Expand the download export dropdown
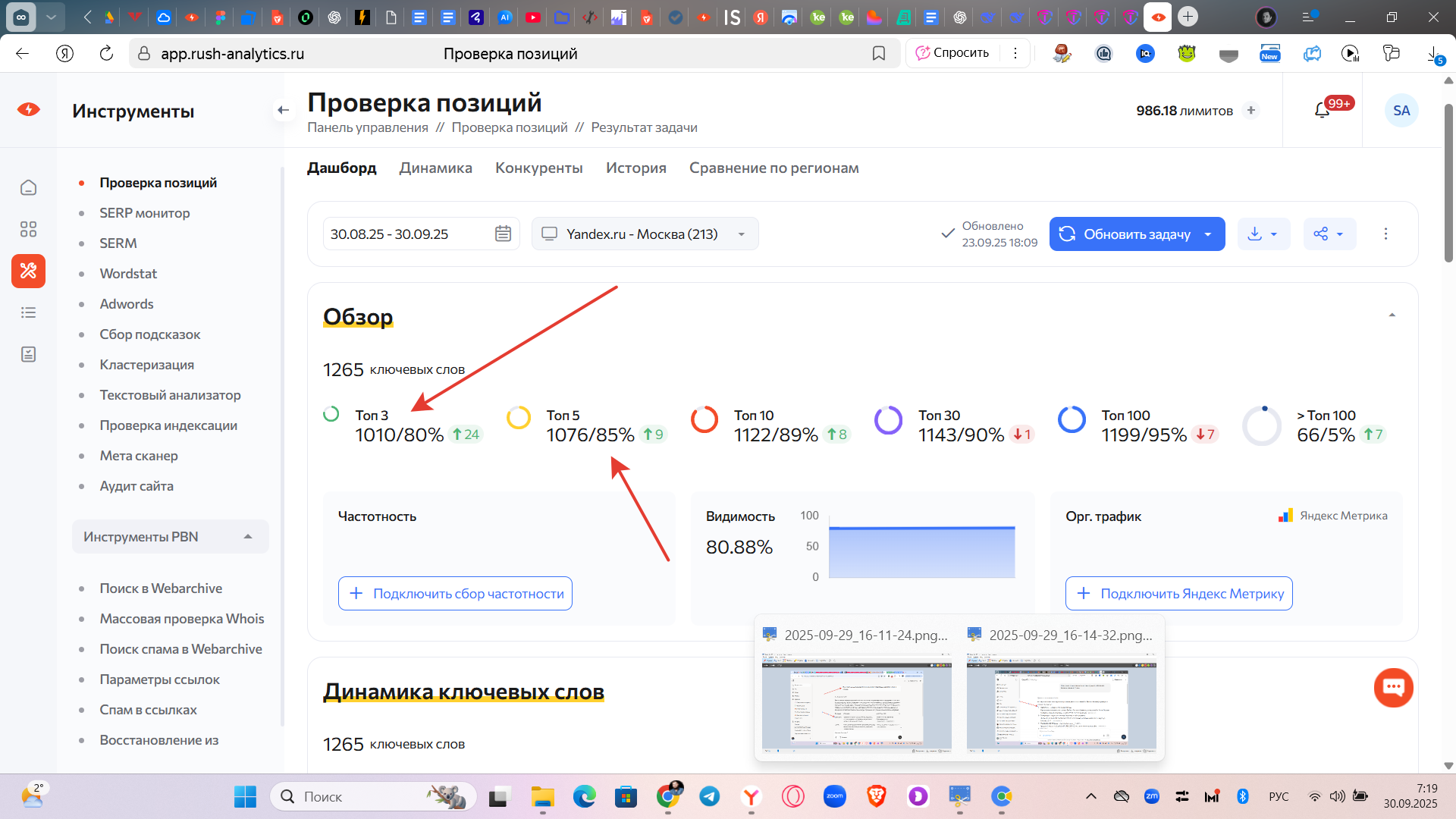Viewport: 1456px width, 819px height. (1263, 234)
